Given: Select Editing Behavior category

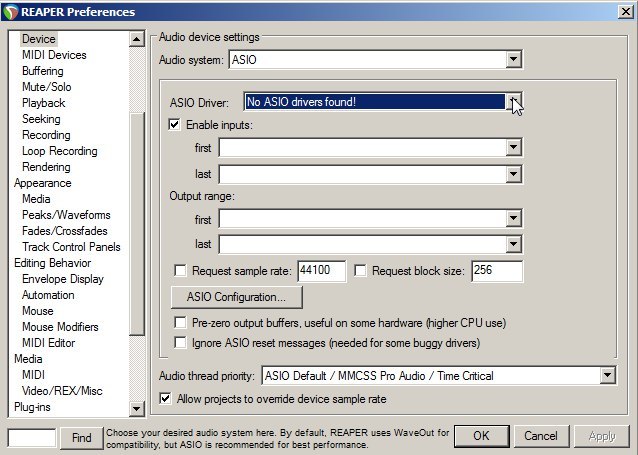Looking at the screenshot, I should click(52, 263).
